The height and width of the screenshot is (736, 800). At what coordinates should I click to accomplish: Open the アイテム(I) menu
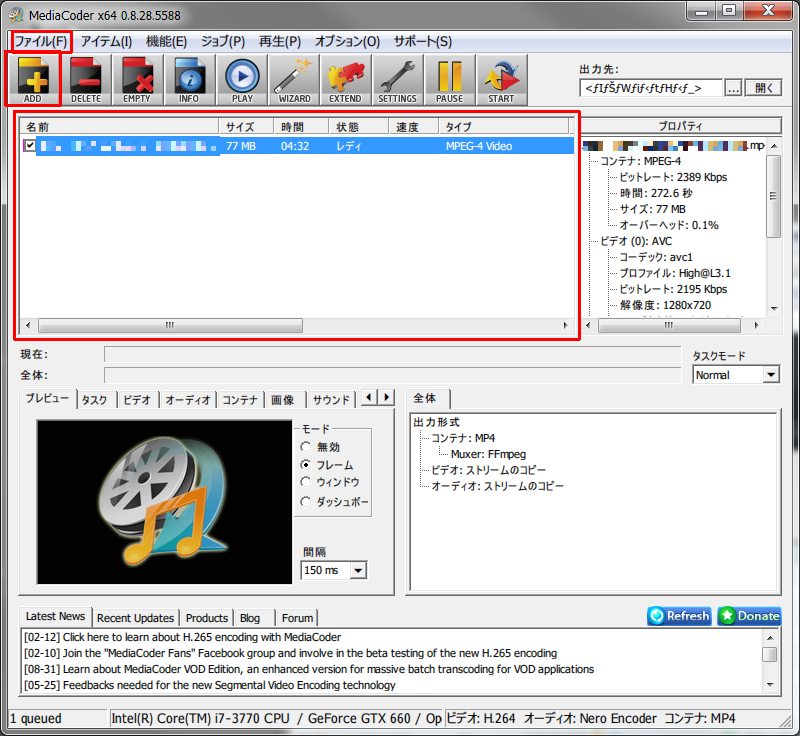coord(106,41)
